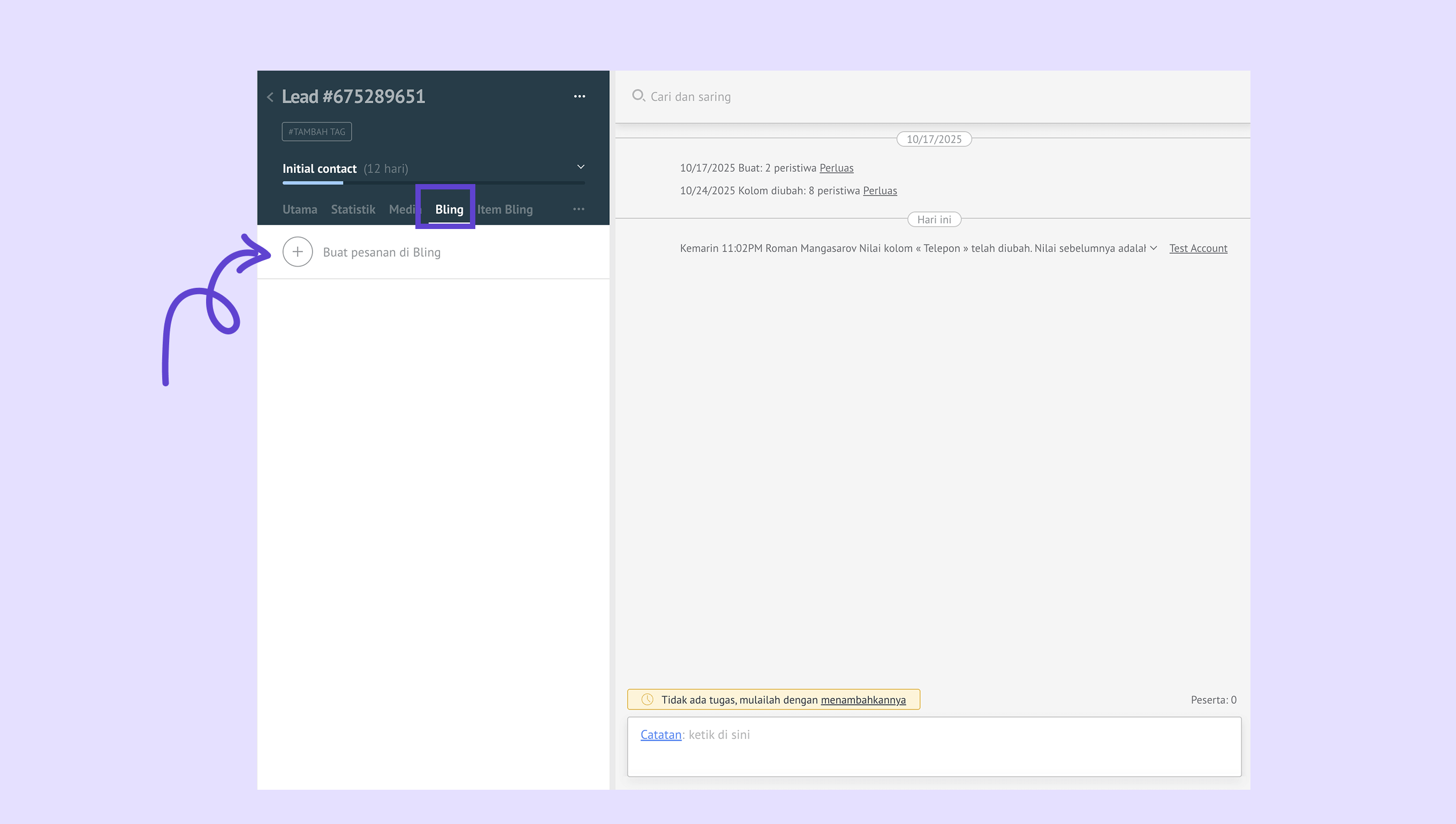Select the Item Bling tab
This screenshot has width=1456, height=824.
(504, 209)
